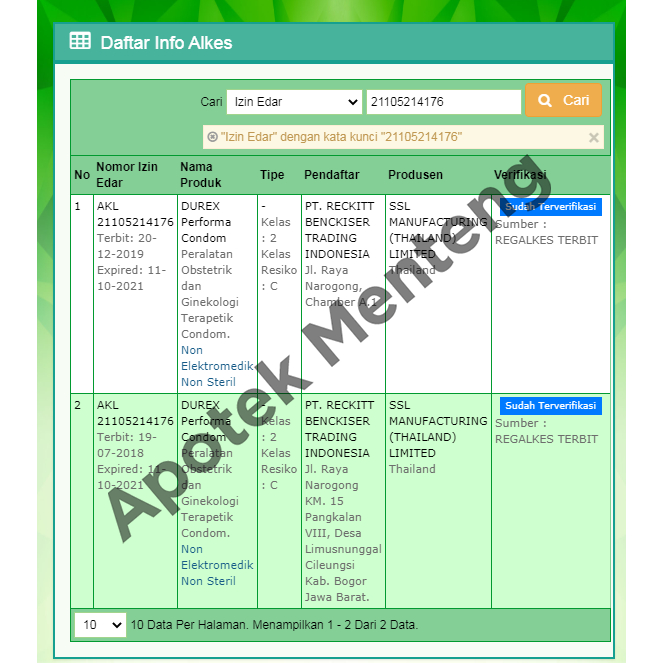Viewport: 663px width, 663px height.
Task: Select the AKL 21105214176 number in row 1
Action: (135, 214)
